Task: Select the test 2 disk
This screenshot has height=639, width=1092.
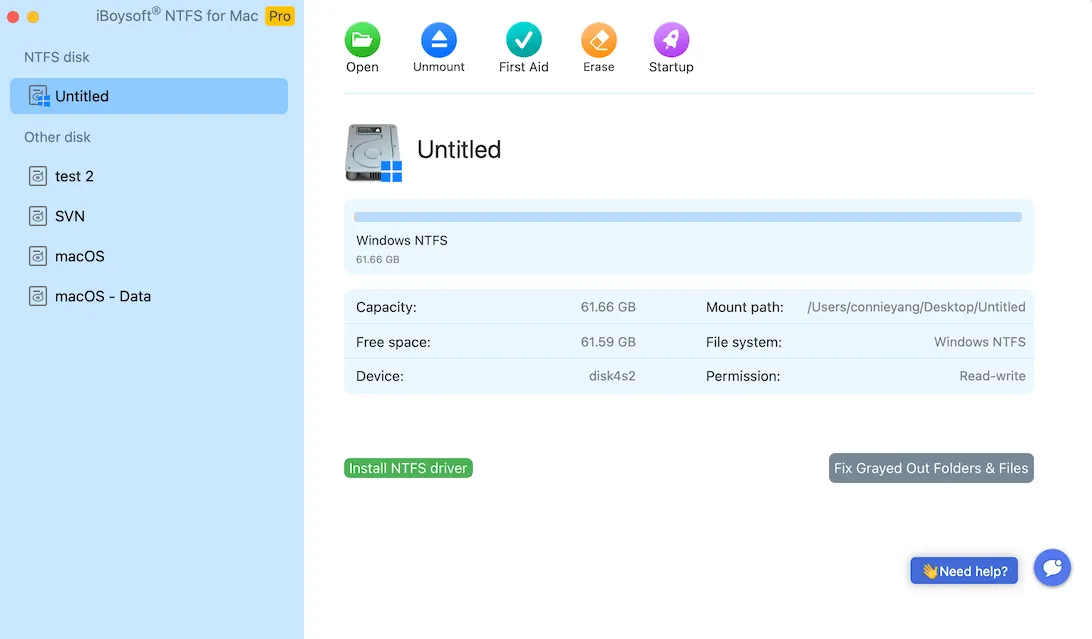Action: coord(74,176)
